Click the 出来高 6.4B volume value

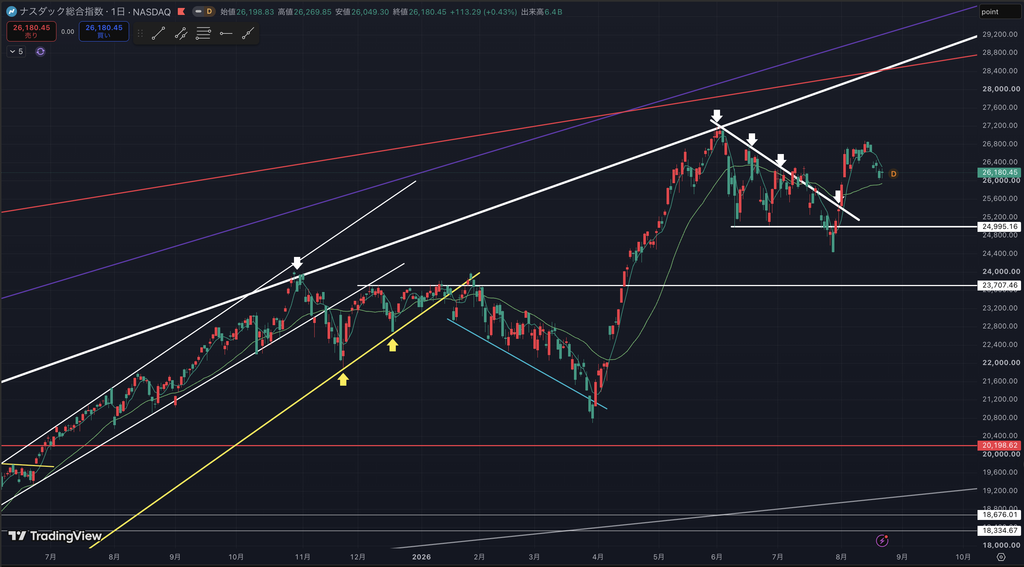tap(541, 12)
